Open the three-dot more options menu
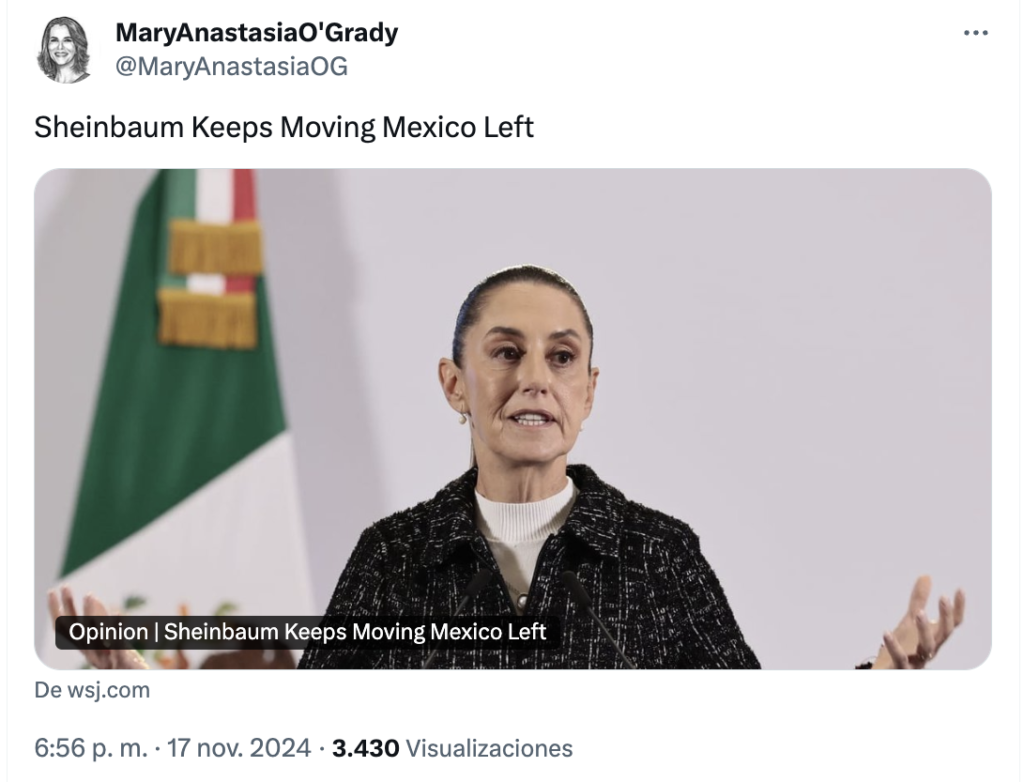This screenshot has width=1024, height=782. tap(976, 33)
